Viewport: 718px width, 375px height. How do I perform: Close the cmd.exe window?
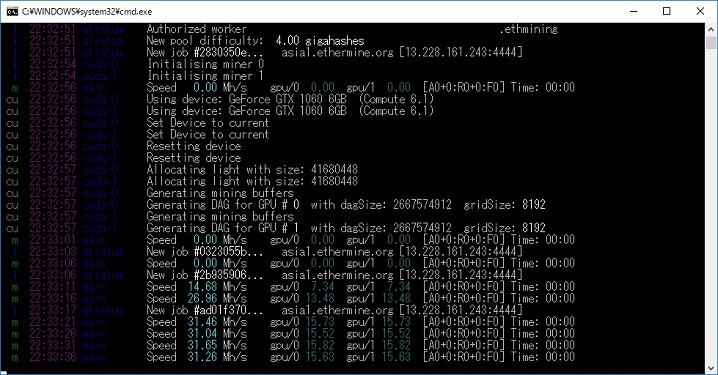click(x=700, y=11)
